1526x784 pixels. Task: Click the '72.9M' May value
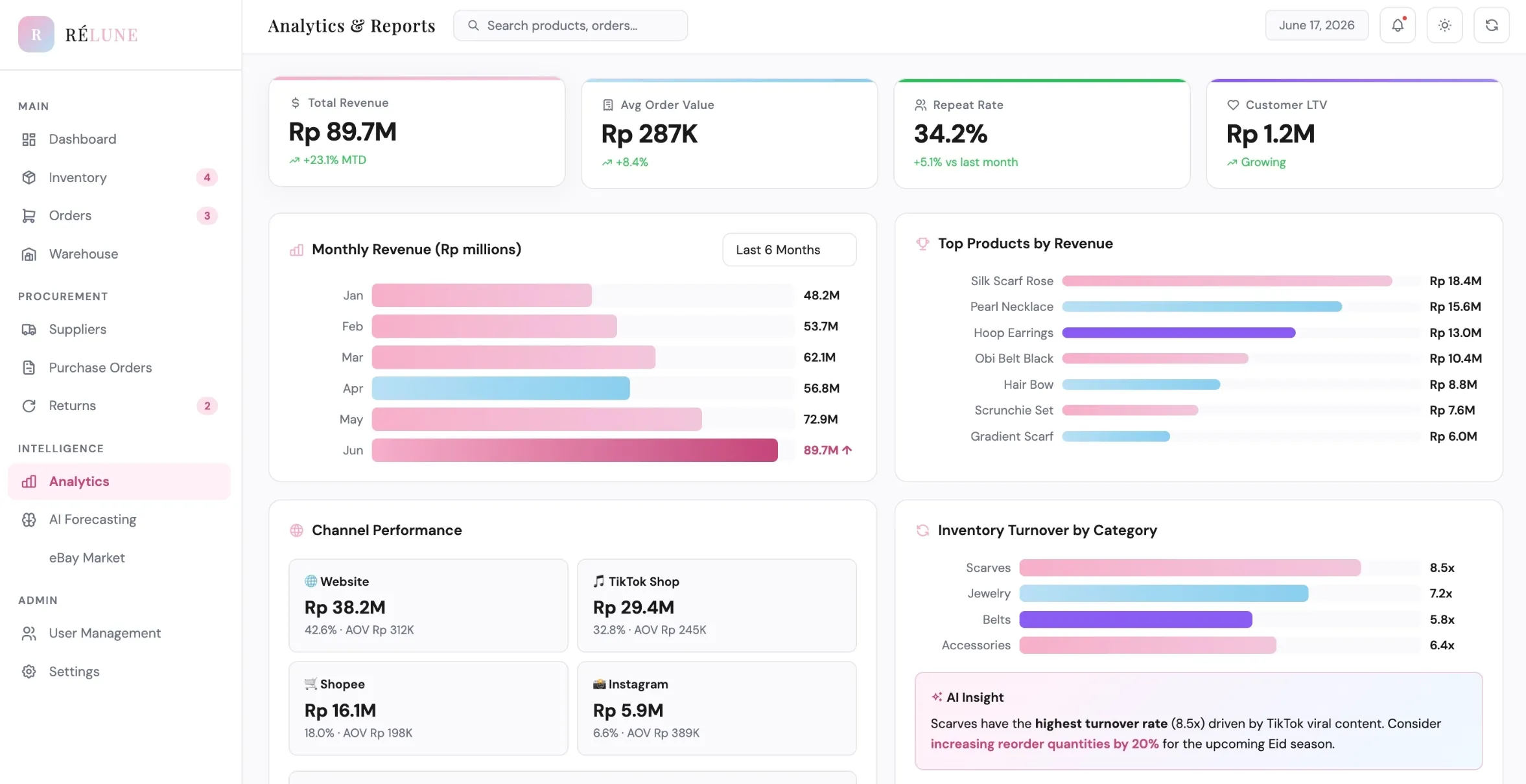(821, 419)
